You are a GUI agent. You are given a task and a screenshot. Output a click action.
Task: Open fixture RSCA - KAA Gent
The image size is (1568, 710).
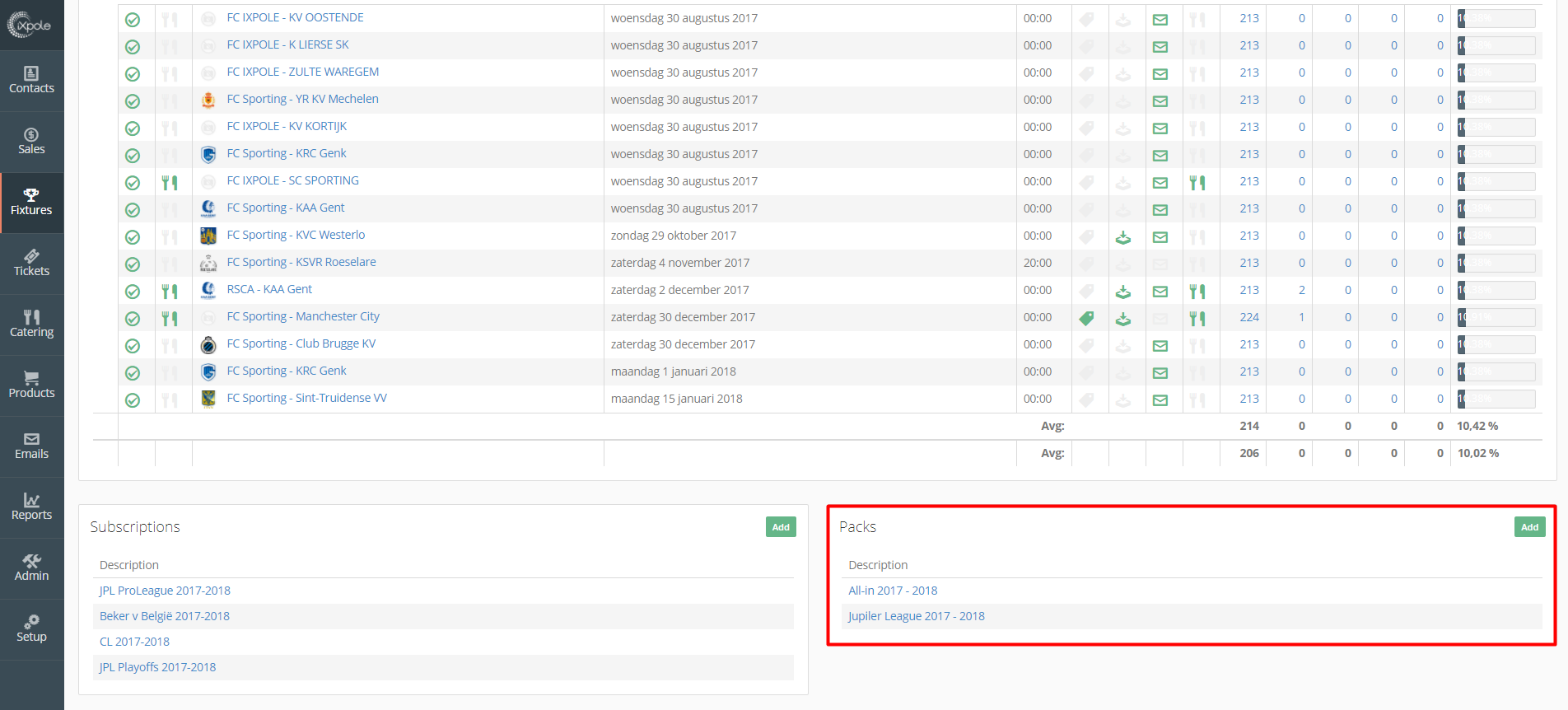click(269, 289)
